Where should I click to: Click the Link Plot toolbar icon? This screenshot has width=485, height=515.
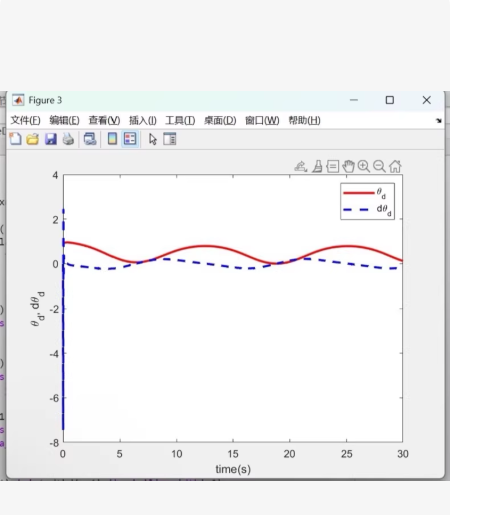[90, 139]
